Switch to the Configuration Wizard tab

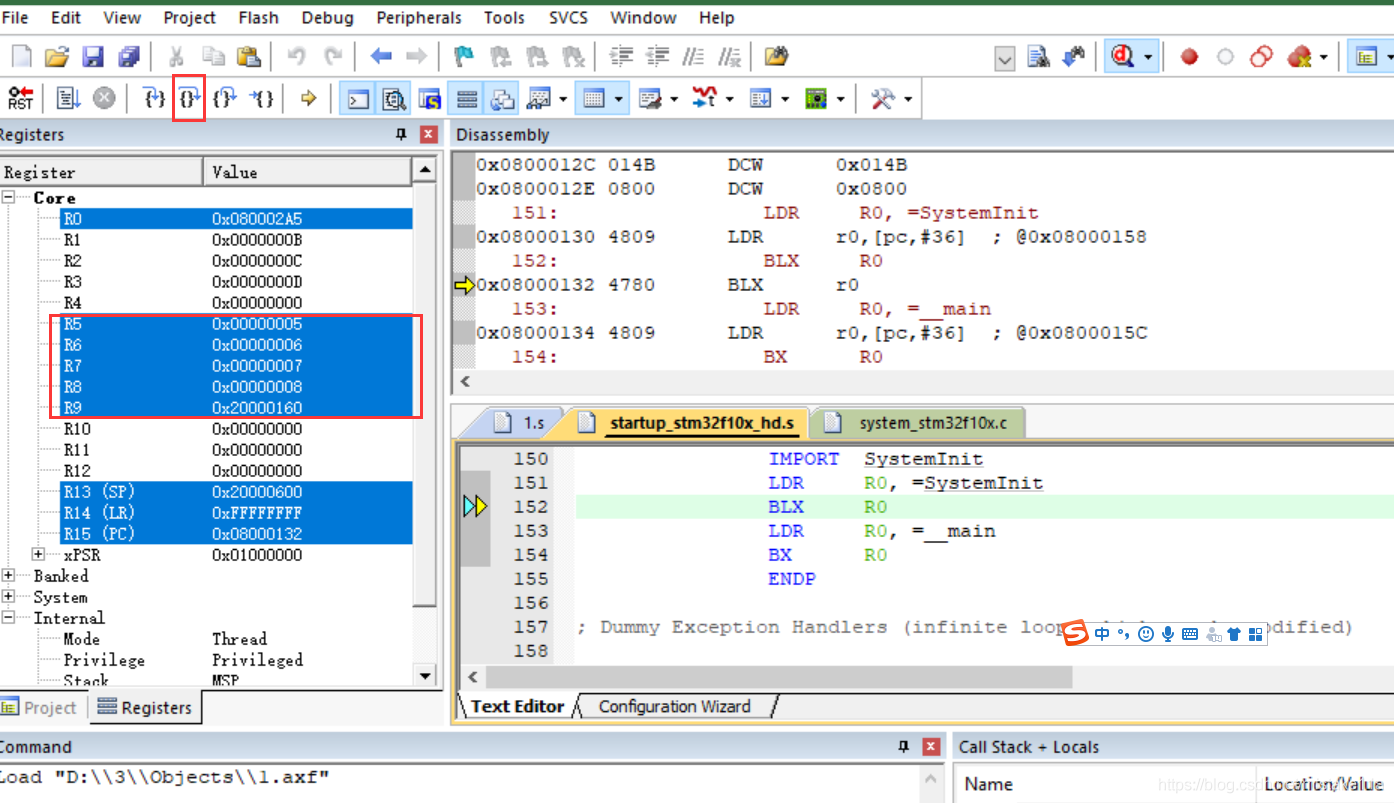point(674,706)
